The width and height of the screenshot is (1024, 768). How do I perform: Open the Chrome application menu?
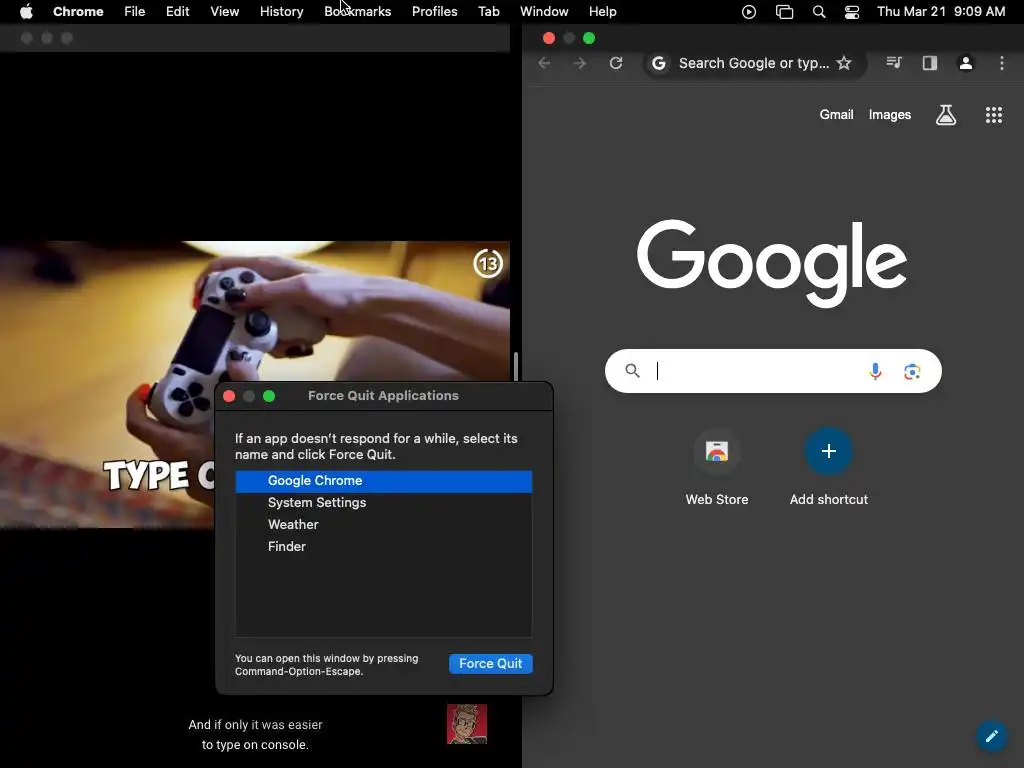(x=78, y=11)
